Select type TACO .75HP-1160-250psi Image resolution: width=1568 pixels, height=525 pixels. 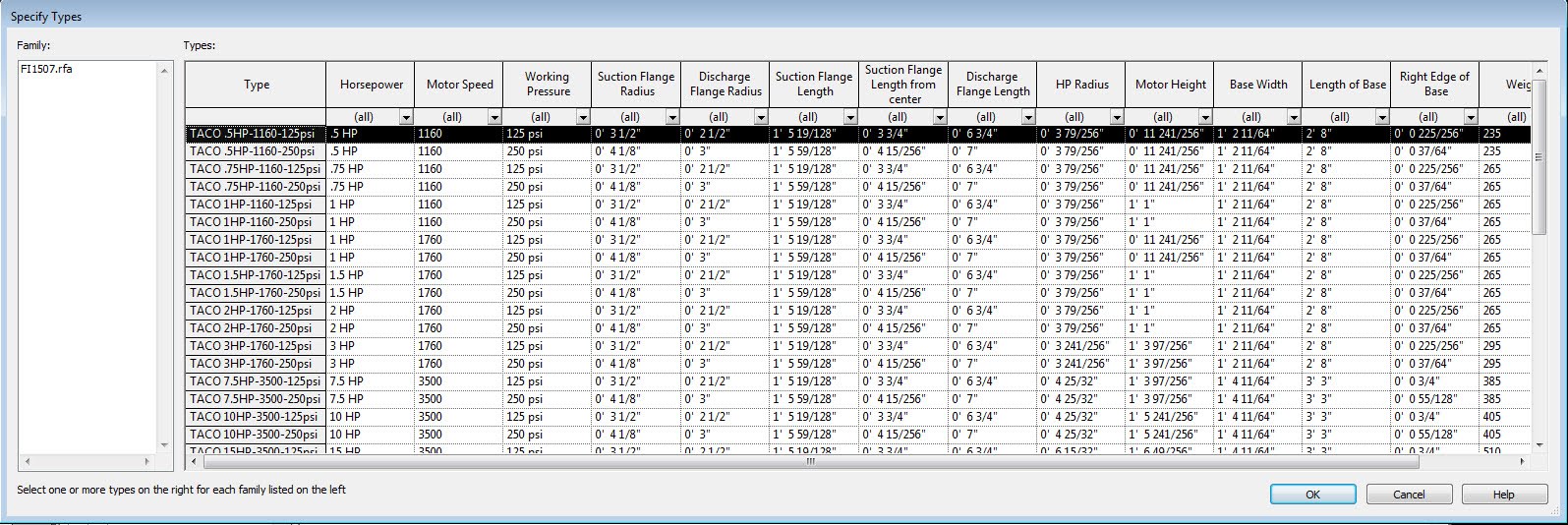pos(256,187)
